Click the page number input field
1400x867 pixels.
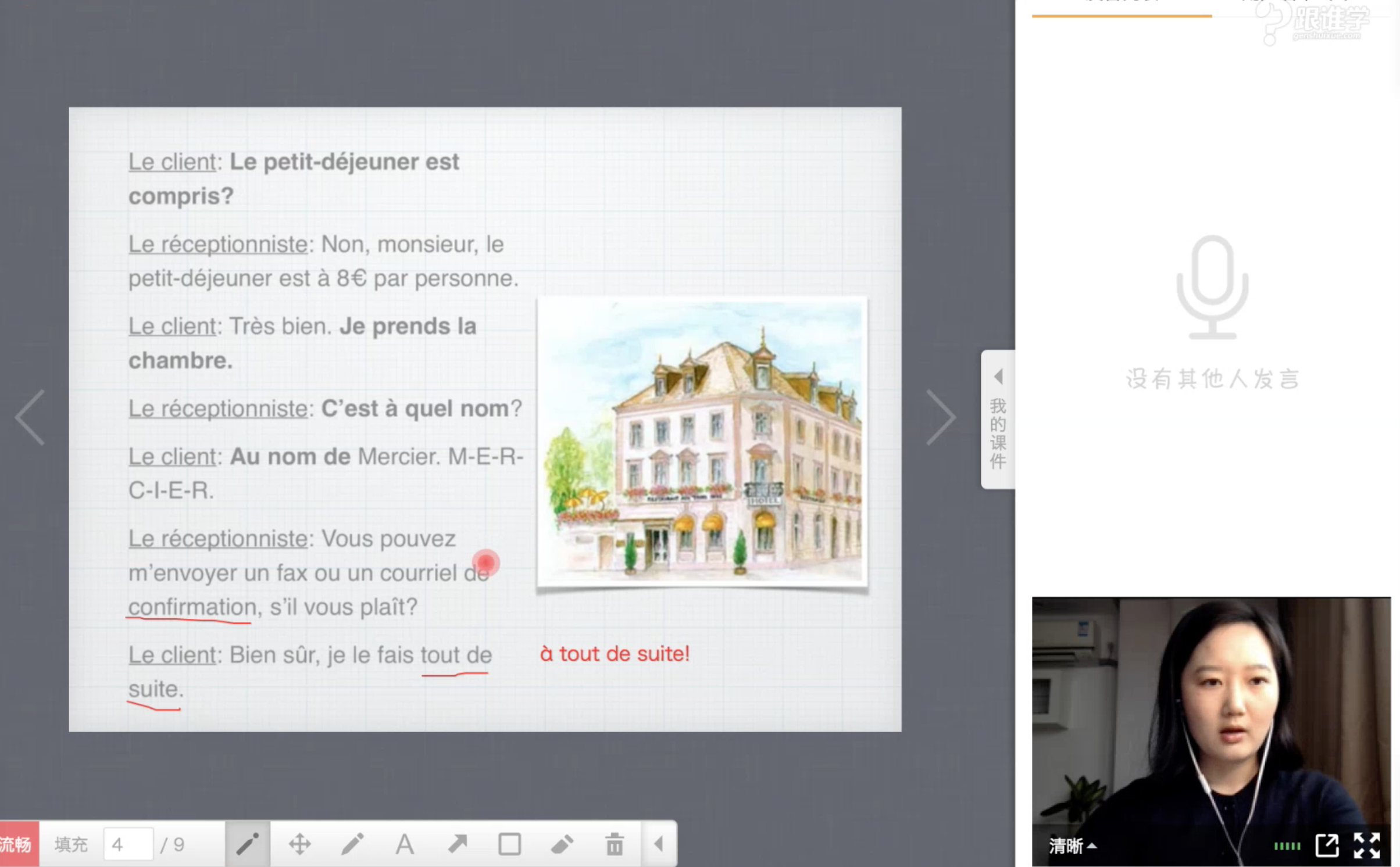pos(128,844)
